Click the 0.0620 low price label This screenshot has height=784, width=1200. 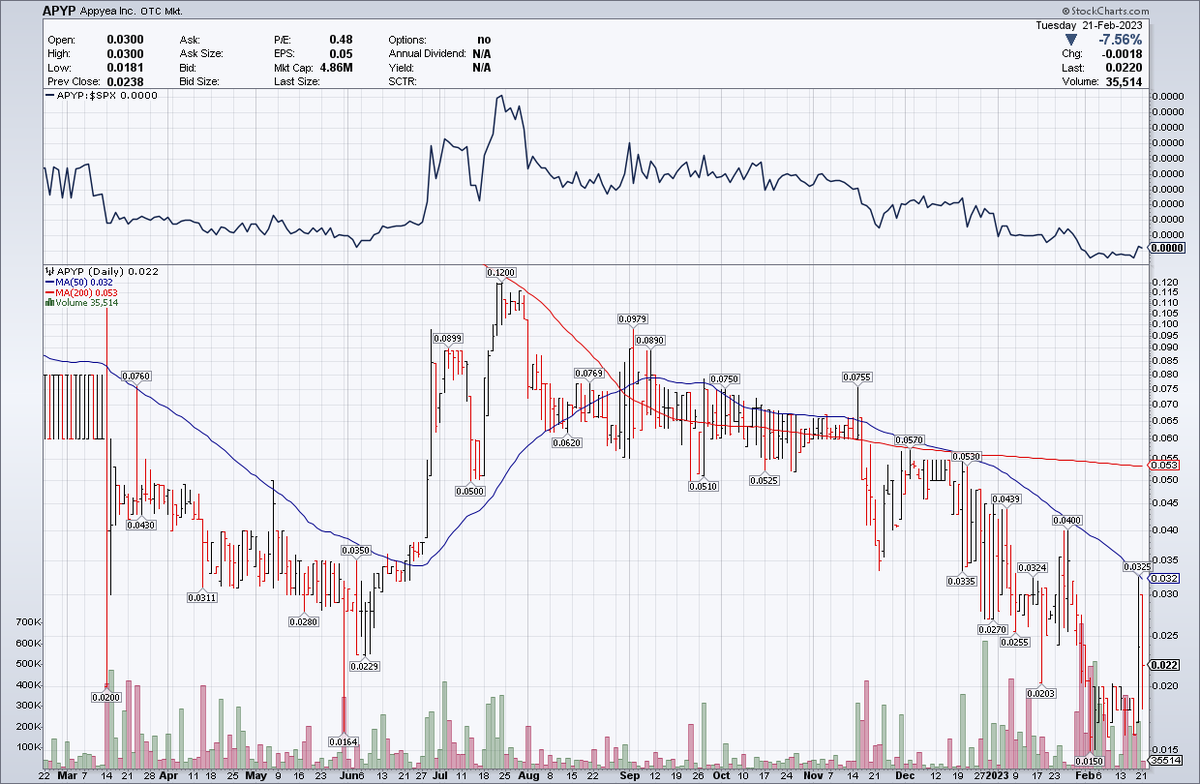(565, 442)
